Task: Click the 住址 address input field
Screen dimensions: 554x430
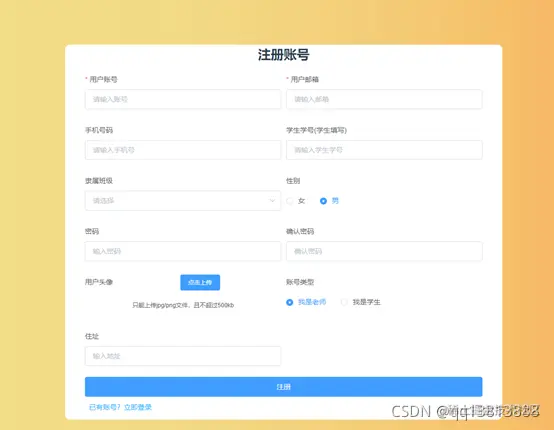Action: click(x=183, y=356)
